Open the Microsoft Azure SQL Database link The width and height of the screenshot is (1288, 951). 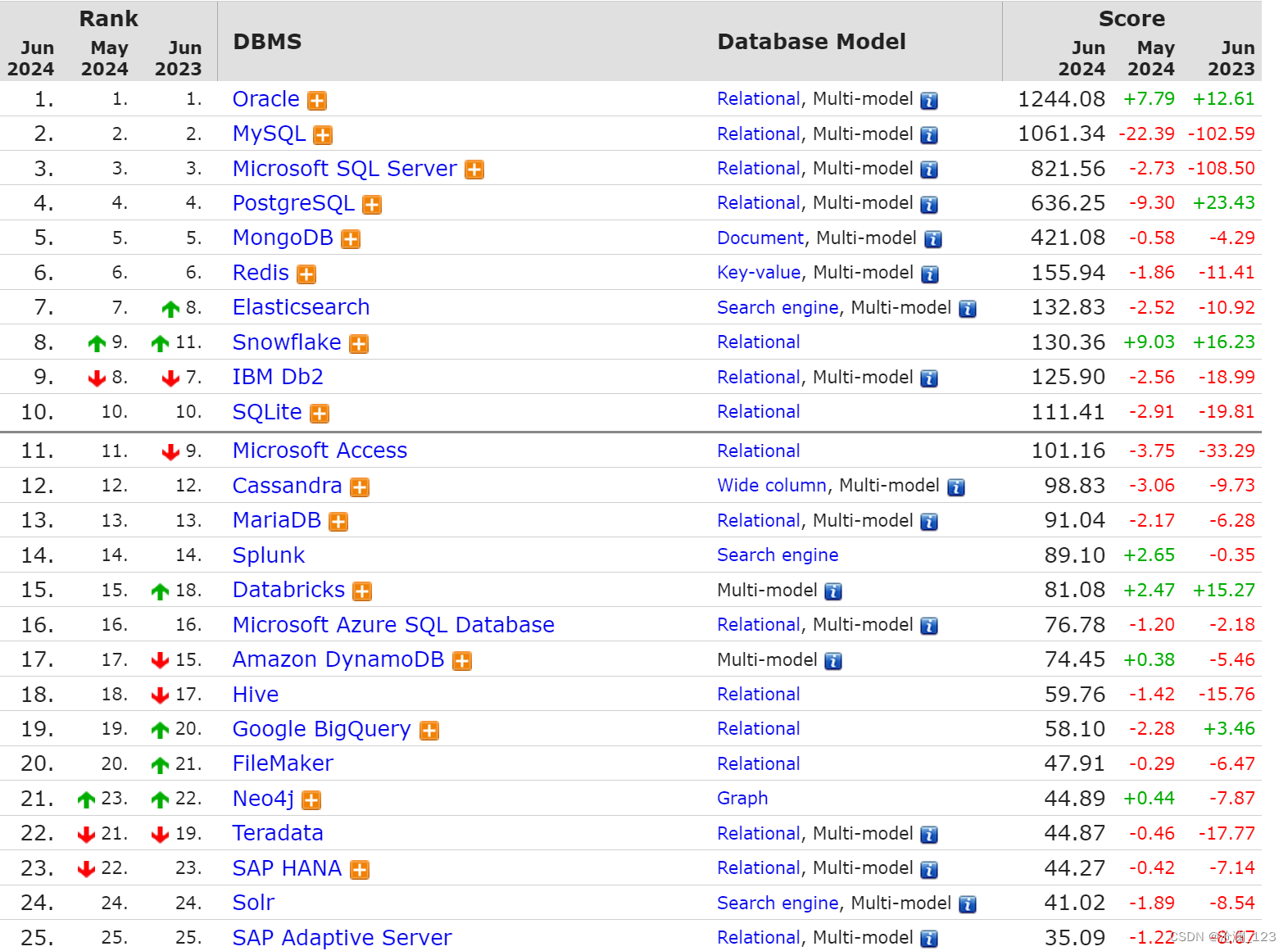pos(393,625)
